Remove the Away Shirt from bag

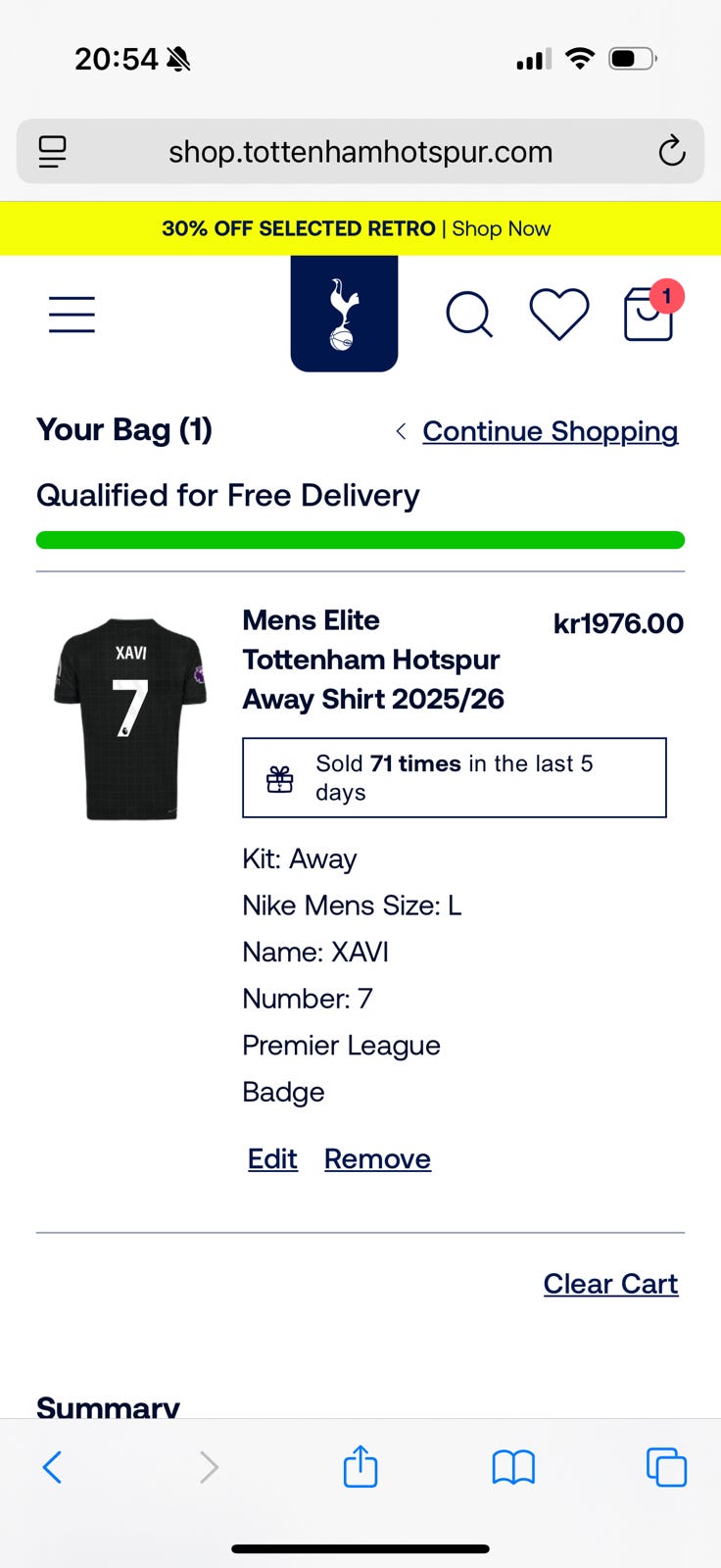pos(377,1158)
